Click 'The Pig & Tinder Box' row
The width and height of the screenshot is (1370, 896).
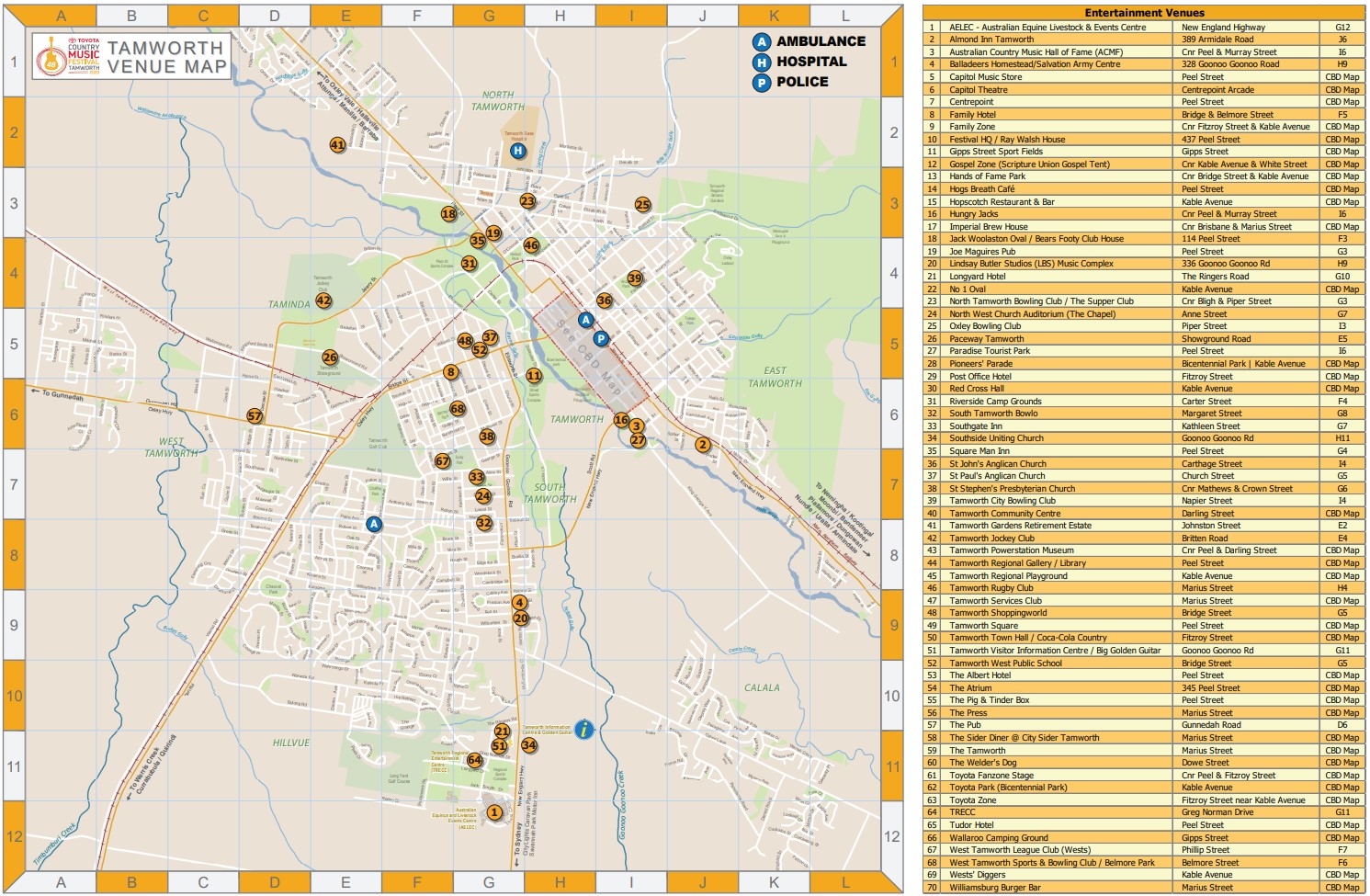pyautogui.click(x=1144, y=700)
